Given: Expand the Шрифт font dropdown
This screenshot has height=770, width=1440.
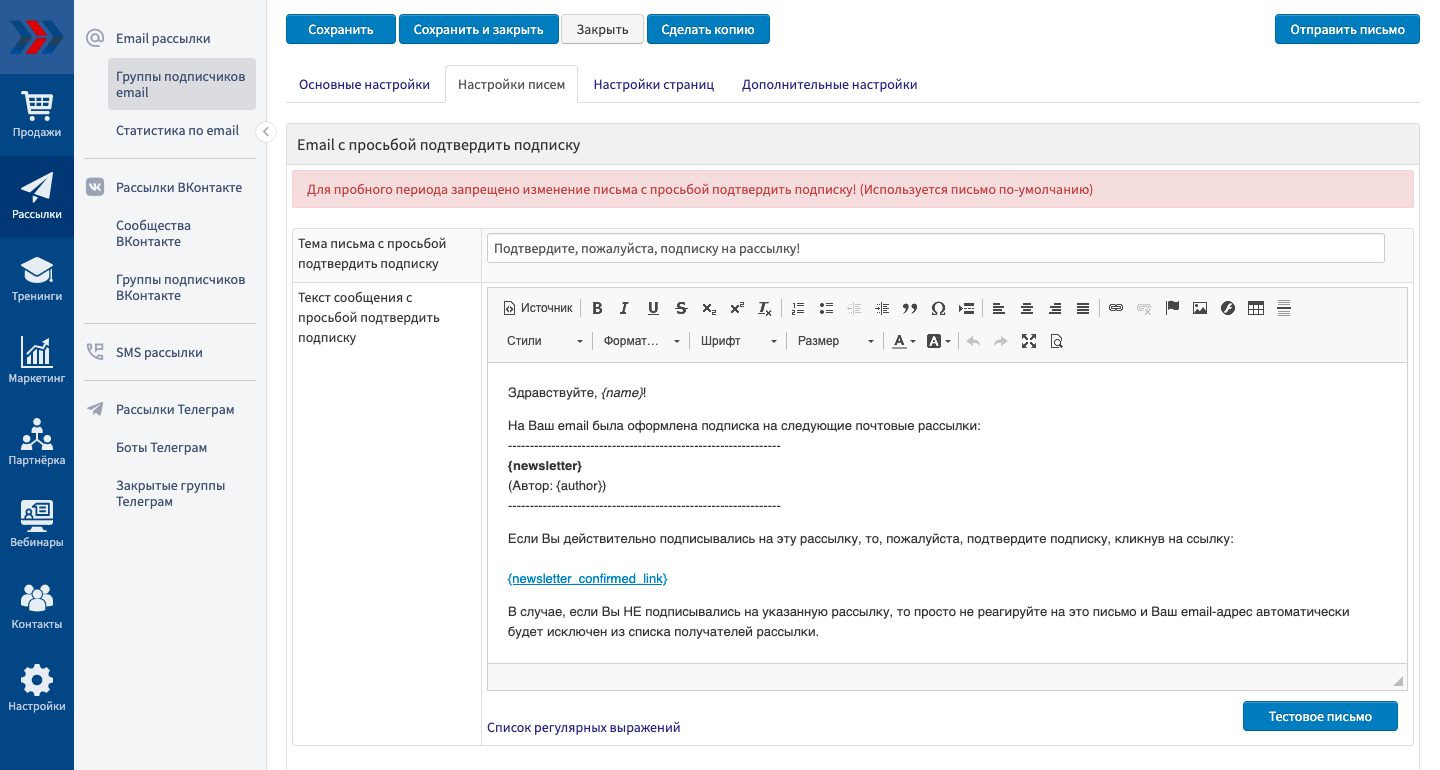Looking at the screenshot, I should pyautogui.click(x=738, y=341).
